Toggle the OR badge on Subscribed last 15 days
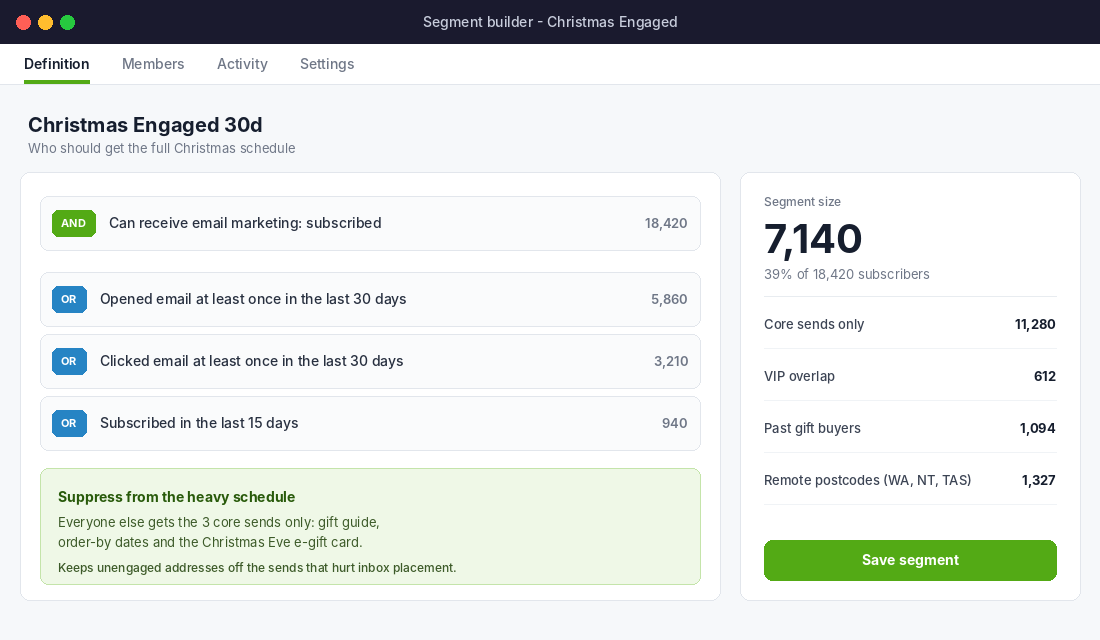The height and width of the screenshot is (640, 1100). tap(69, 423)
